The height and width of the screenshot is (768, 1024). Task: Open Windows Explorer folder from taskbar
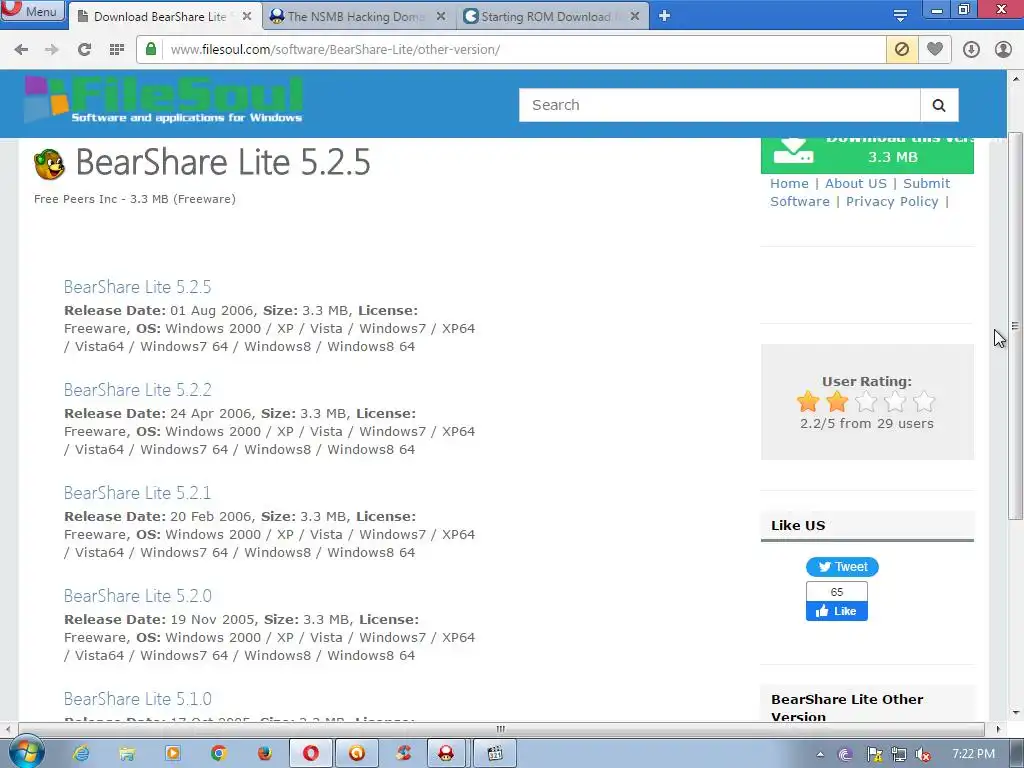(127, 754)
